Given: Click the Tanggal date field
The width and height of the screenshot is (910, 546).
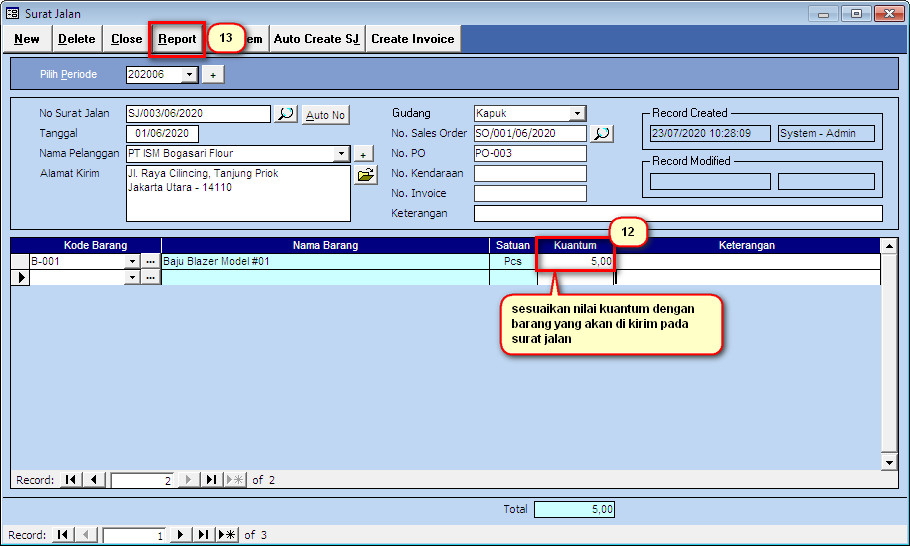Looking at the screenshot, I should click(x=162, y=133).
